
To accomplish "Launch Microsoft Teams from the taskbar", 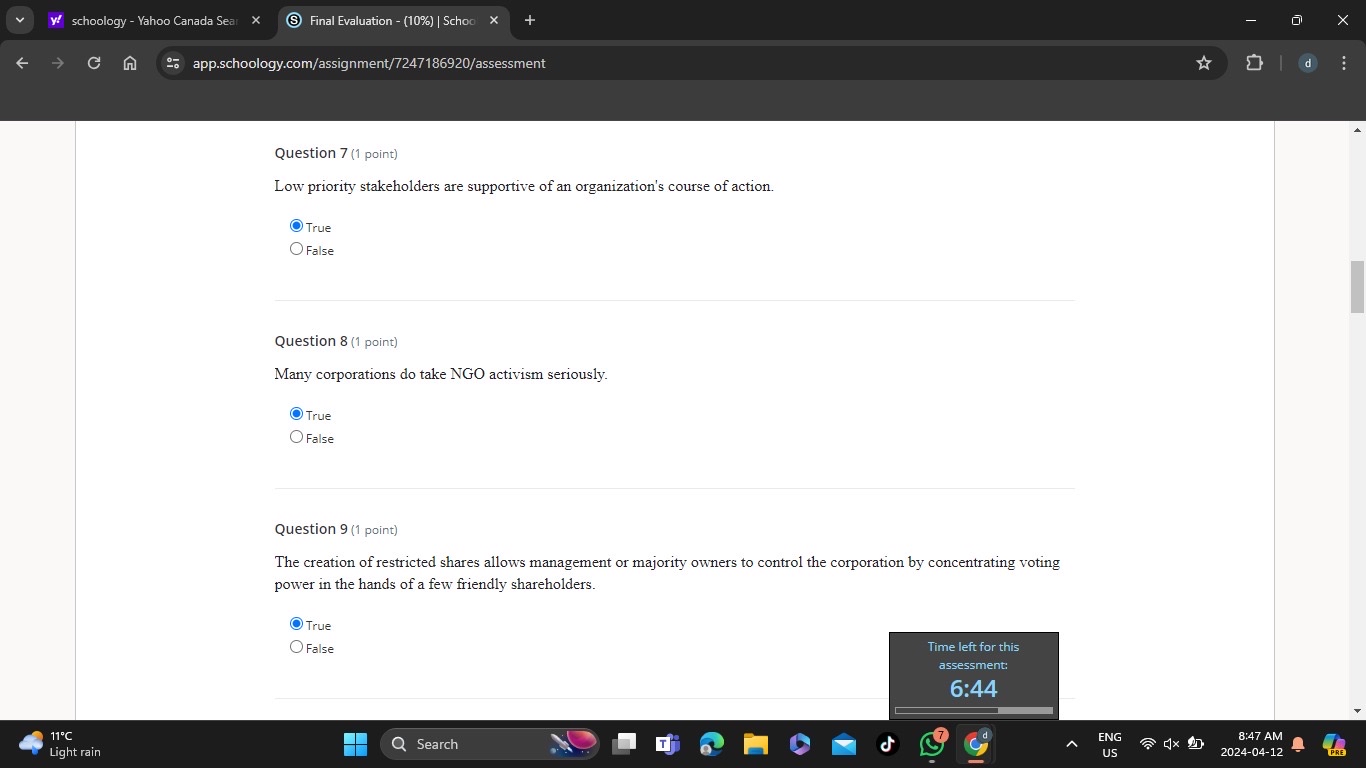I will [668, 744].
